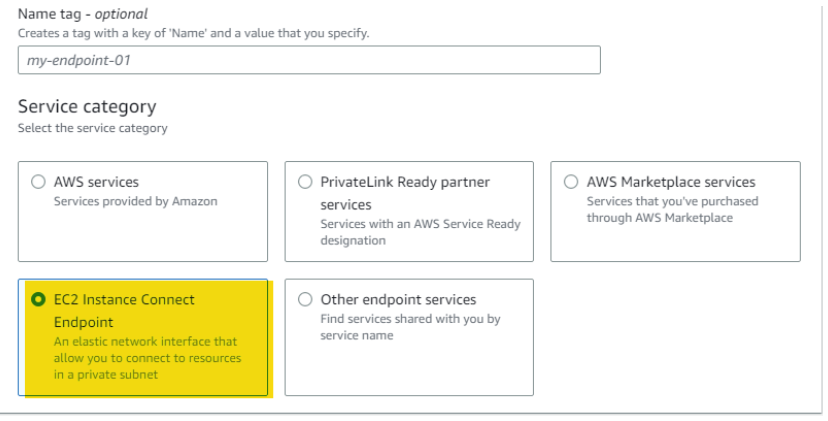Image resolution: width=828 pixels, height=421 pixels.
Task: Click the 'AWS Service Ready designation' description
Action: coord(420,231)
